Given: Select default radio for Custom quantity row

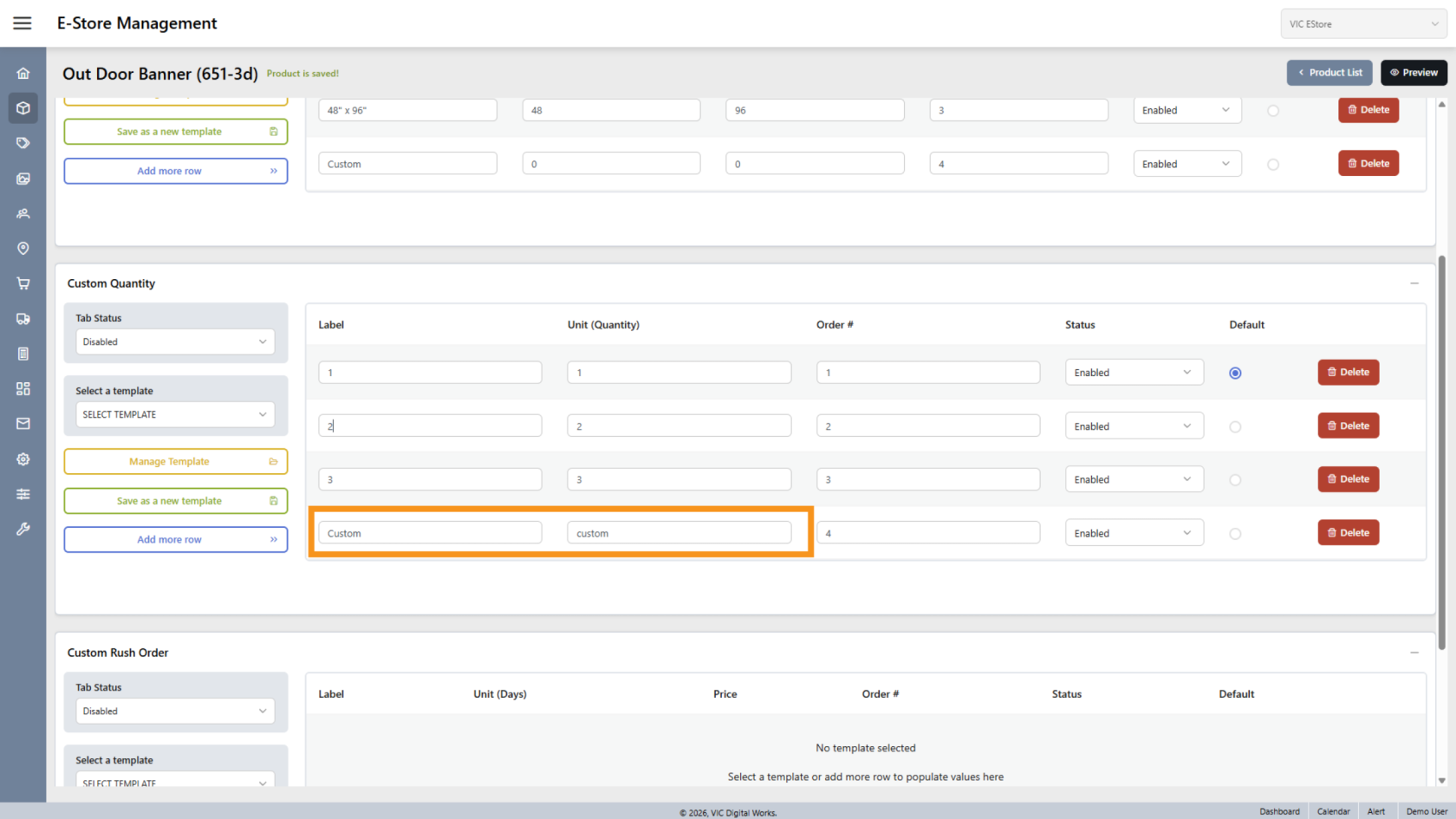Looking at the screenshot, I should (1235, 534).
